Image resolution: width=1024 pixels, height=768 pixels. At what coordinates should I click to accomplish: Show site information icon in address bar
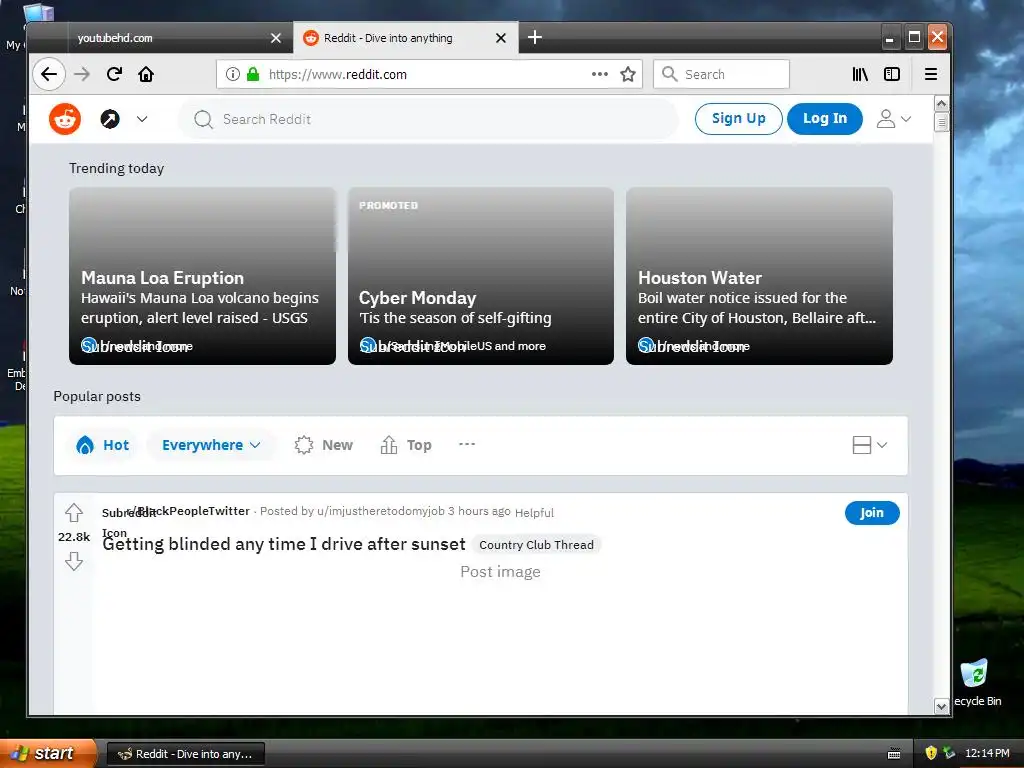tap(232, 74)
